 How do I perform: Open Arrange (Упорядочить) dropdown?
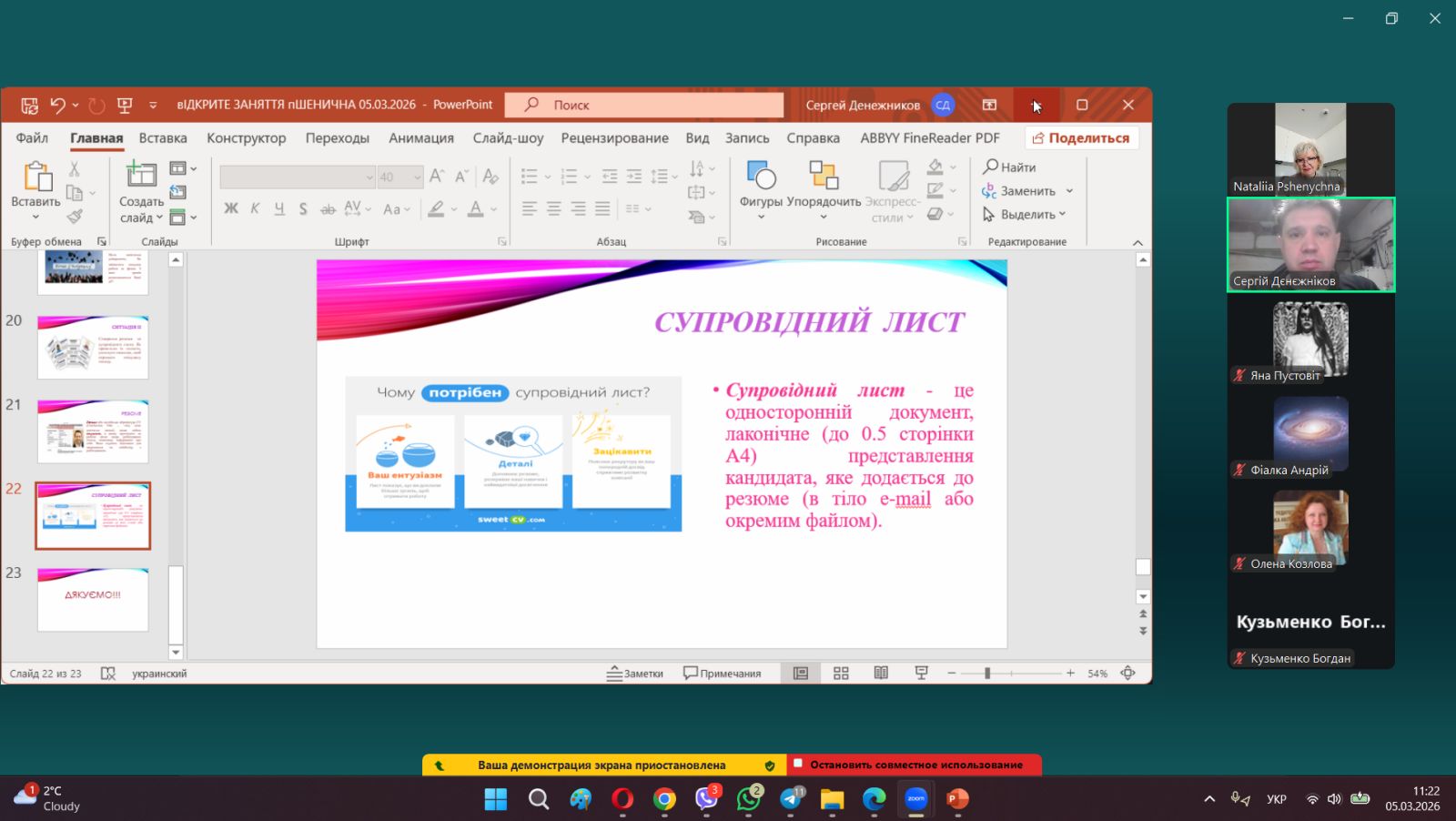click(824, 191)
